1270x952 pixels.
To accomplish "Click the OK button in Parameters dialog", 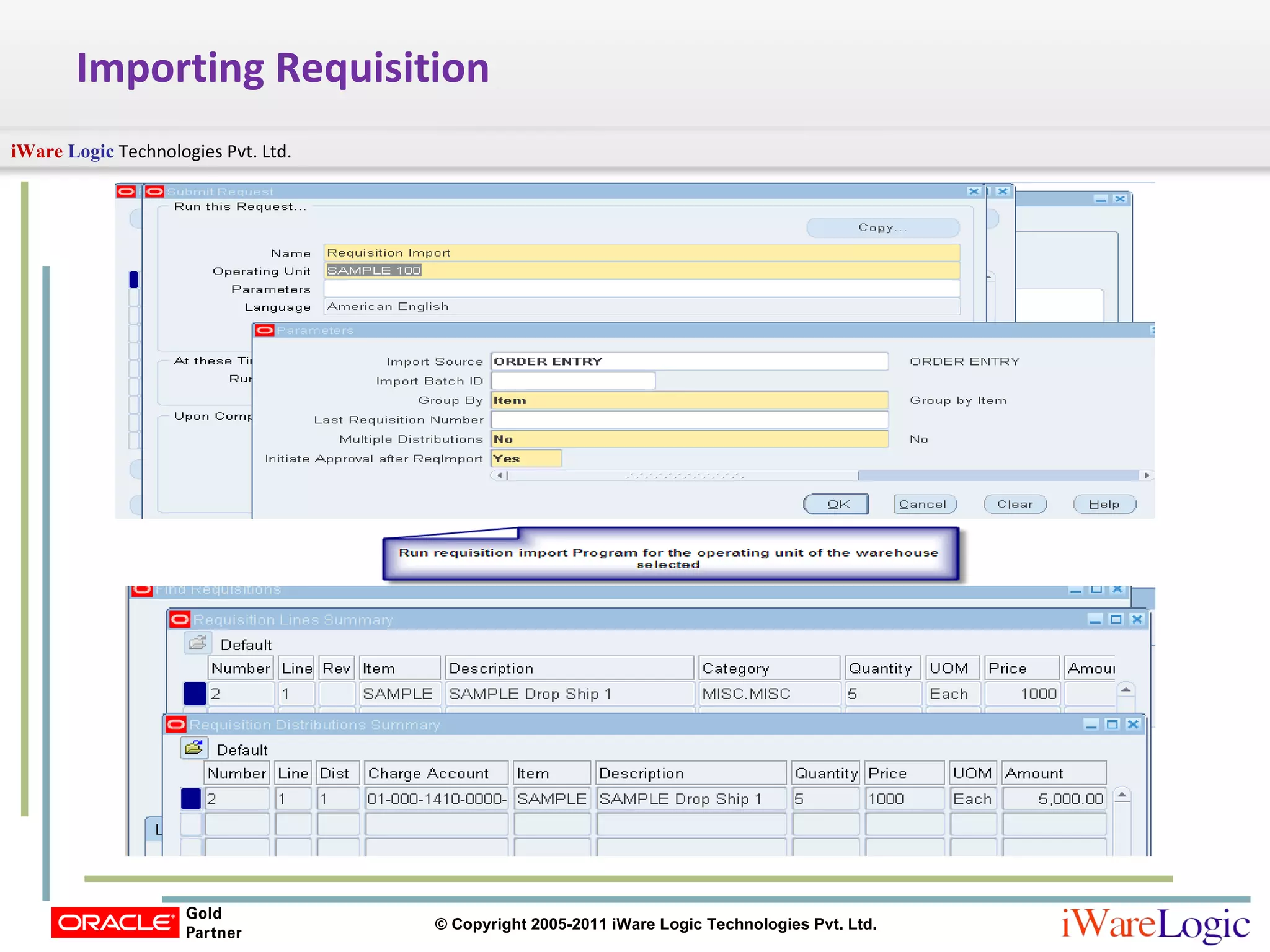I will click(836, 504).
